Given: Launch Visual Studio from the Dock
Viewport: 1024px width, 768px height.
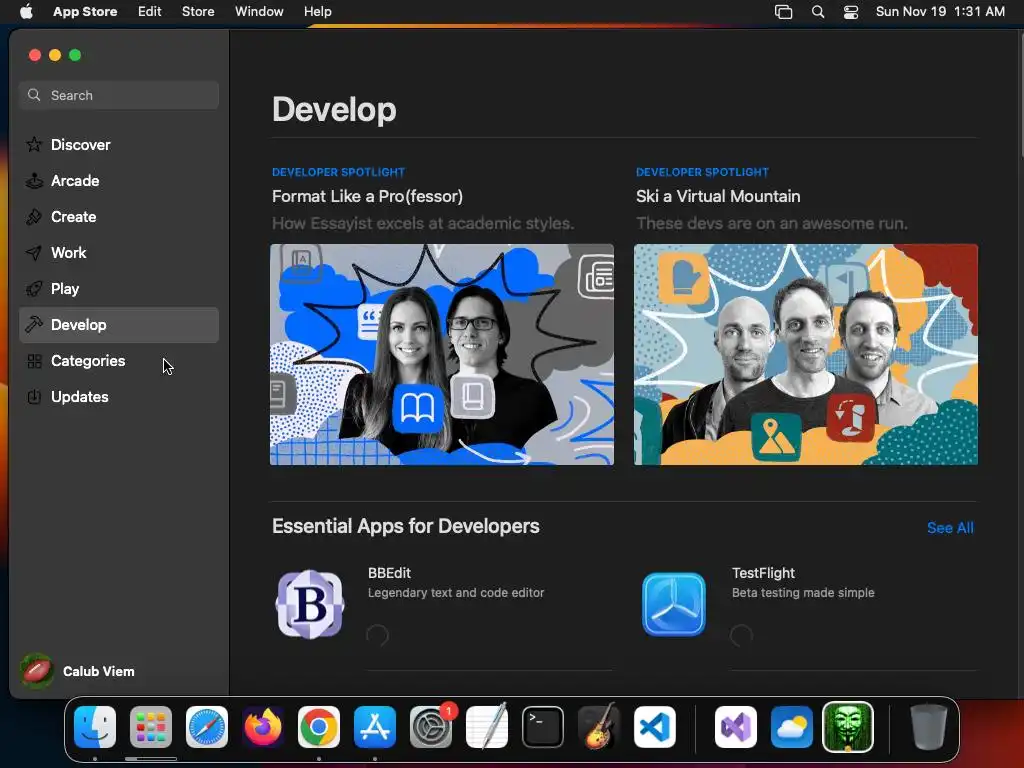Looking at the screenshot, I should (x=735, y=727).
